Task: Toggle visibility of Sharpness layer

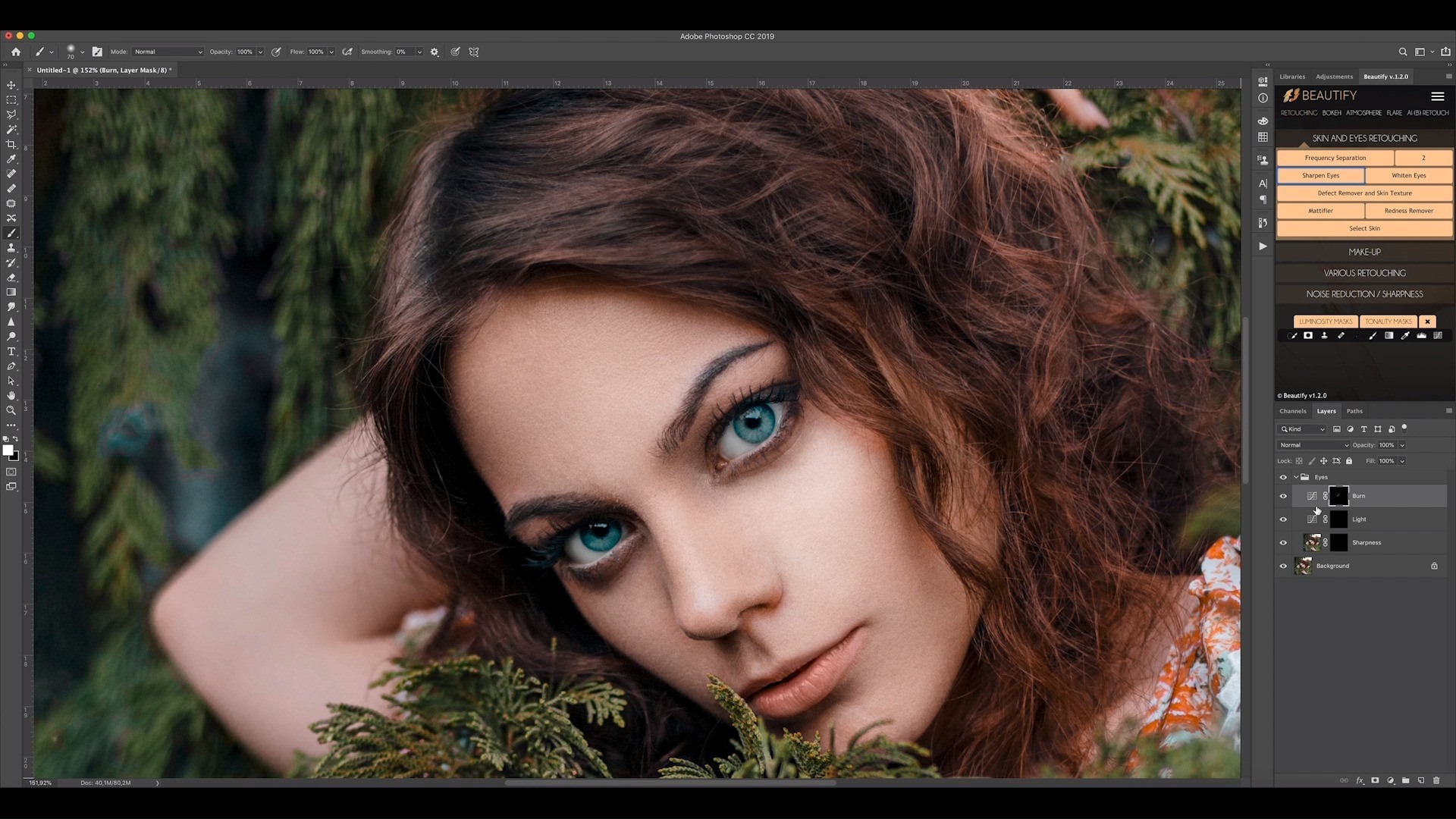Action: [x=1283, y=542]
